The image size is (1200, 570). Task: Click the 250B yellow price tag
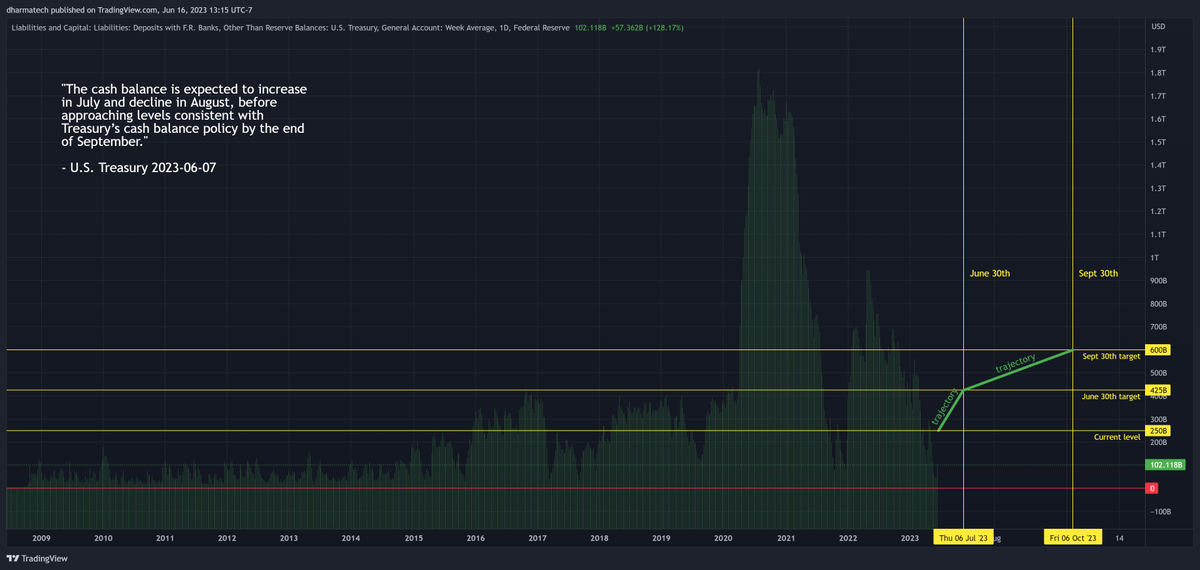click(1158, 431)
